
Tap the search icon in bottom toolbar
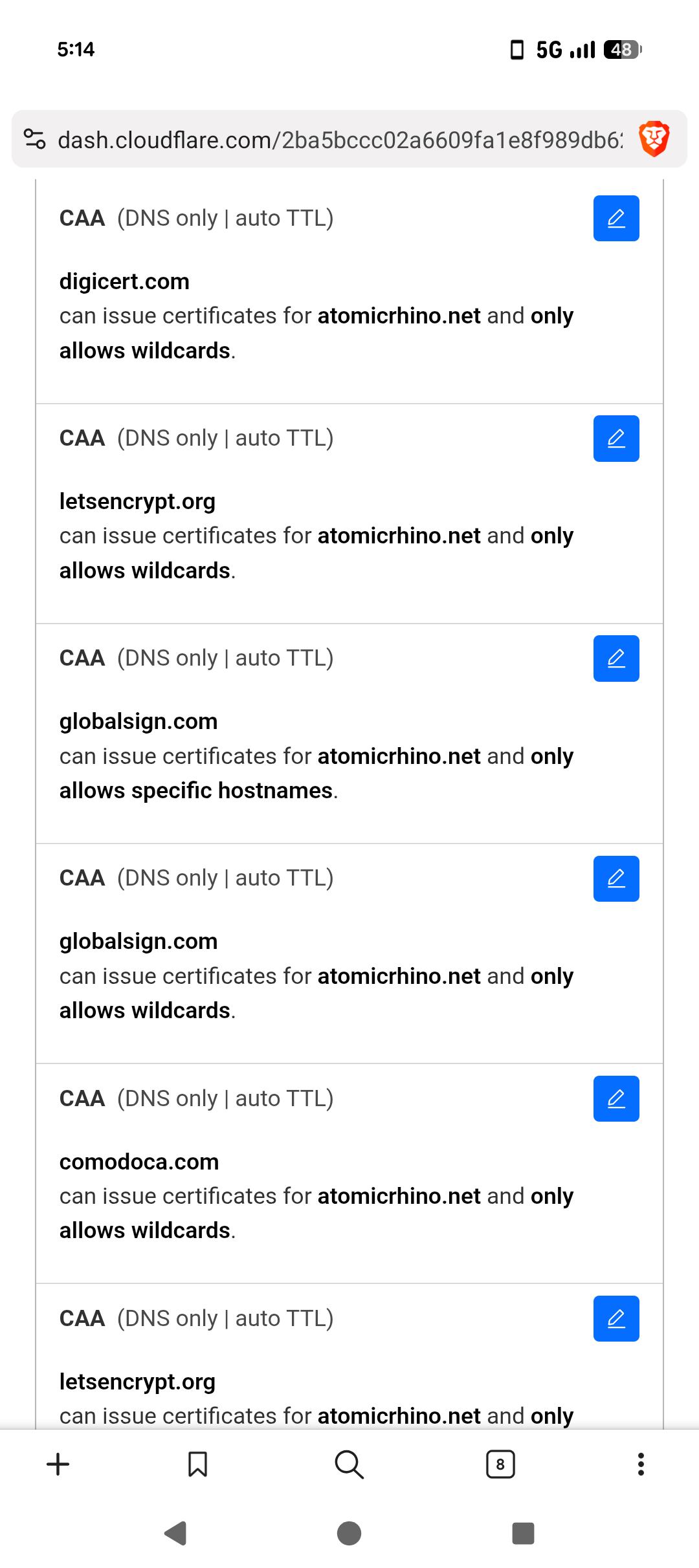tap(349, 1465)
